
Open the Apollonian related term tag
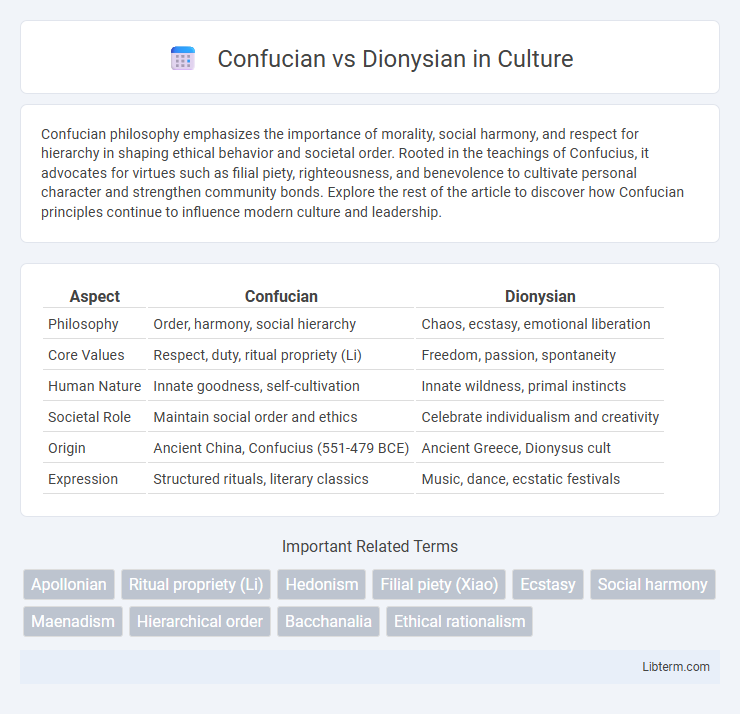pos(69,584)
